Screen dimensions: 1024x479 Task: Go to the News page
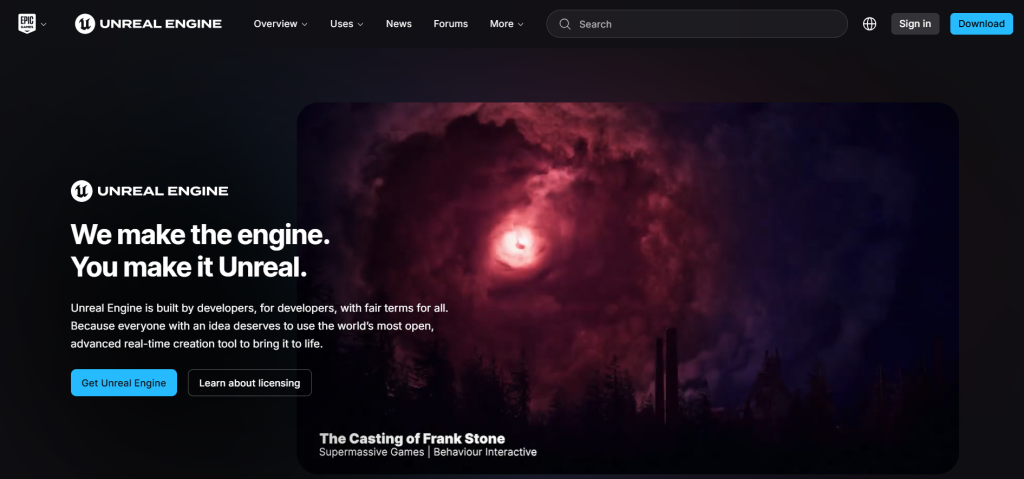tap(398, 24)
